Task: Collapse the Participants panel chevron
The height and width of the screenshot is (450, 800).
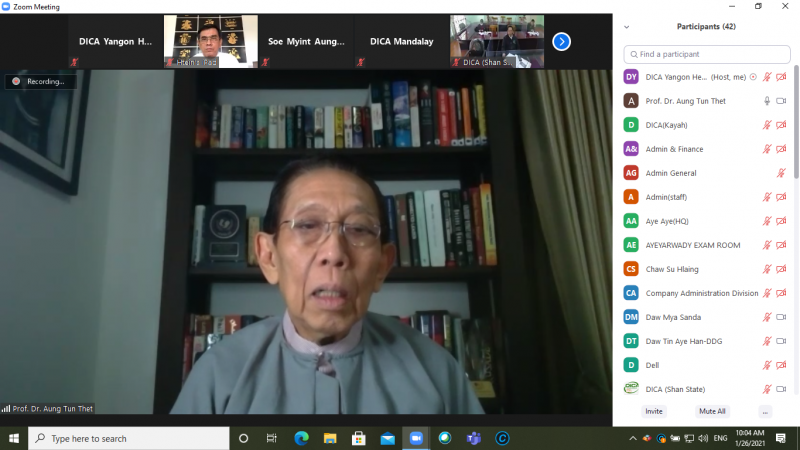Action: click(627, 27)
